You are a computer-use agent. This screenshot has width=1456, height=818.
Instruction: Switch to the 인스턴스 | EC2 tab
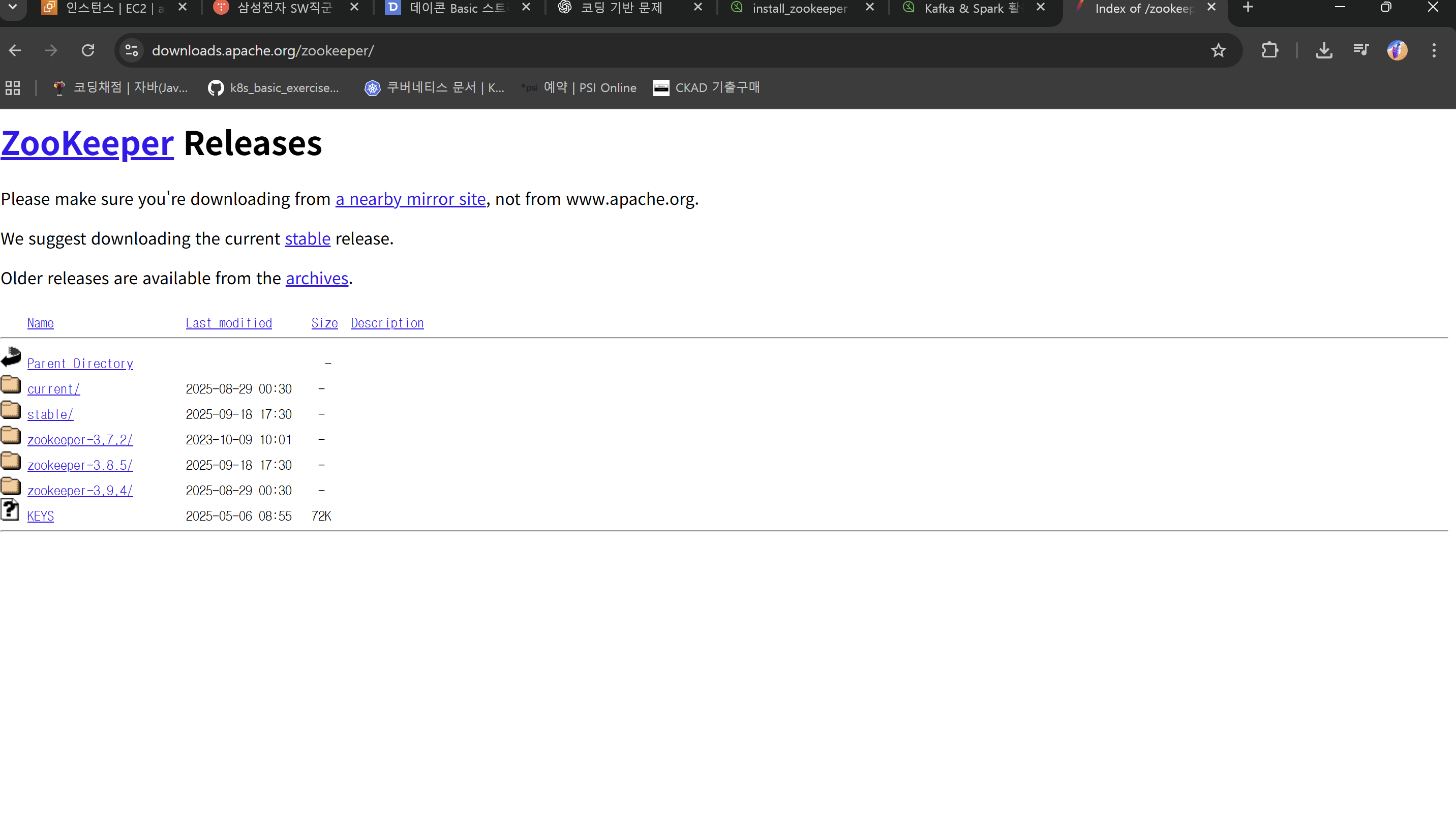coord(114,9)
